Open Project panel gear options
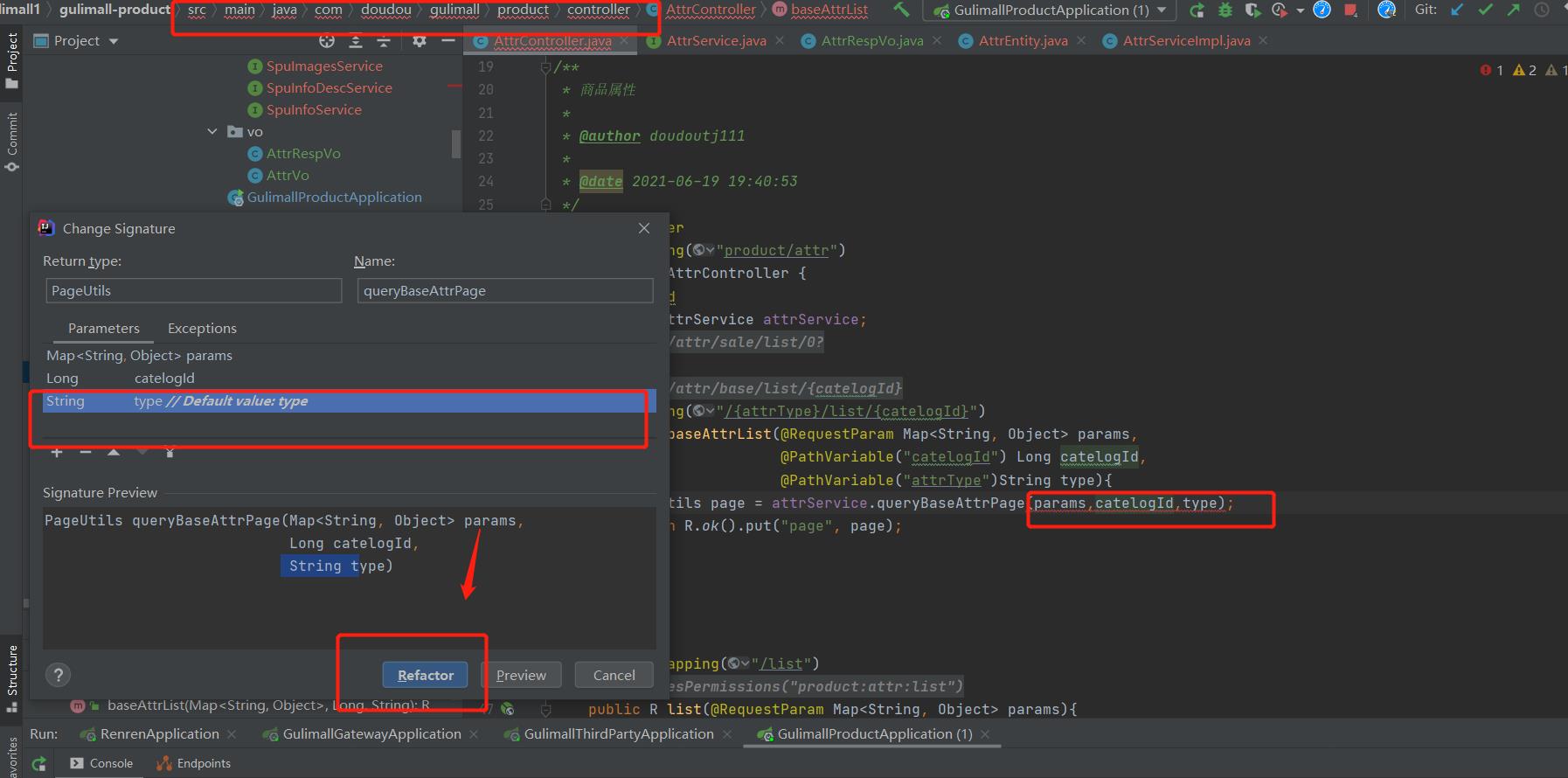Viewport: 1568px width, 778px height. [420, 41]
